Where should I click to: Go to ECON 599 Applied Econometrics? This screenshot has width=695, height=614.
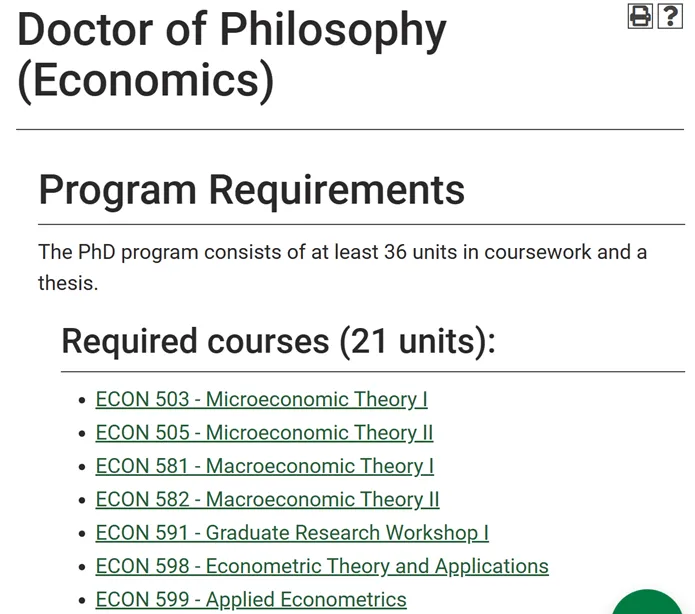(x=251, y=599)
